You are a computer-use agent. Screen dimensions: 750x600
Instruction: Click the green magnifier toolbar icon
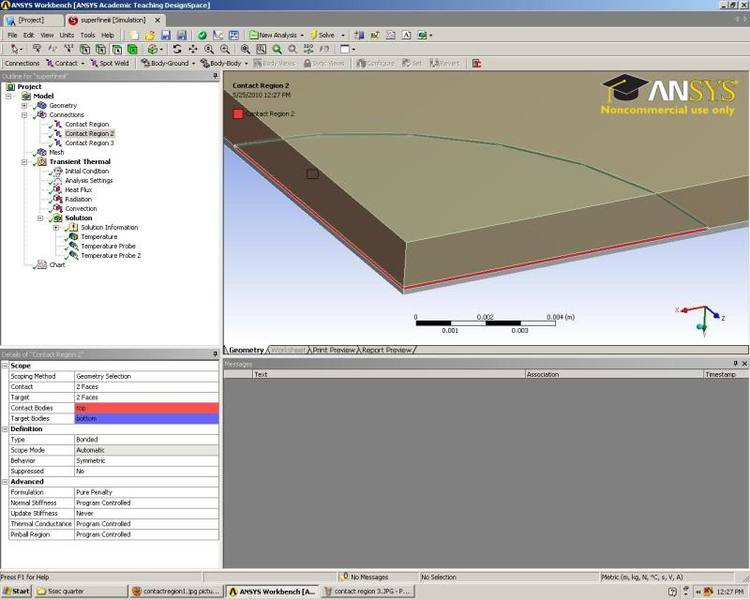(x=276, y=49)
